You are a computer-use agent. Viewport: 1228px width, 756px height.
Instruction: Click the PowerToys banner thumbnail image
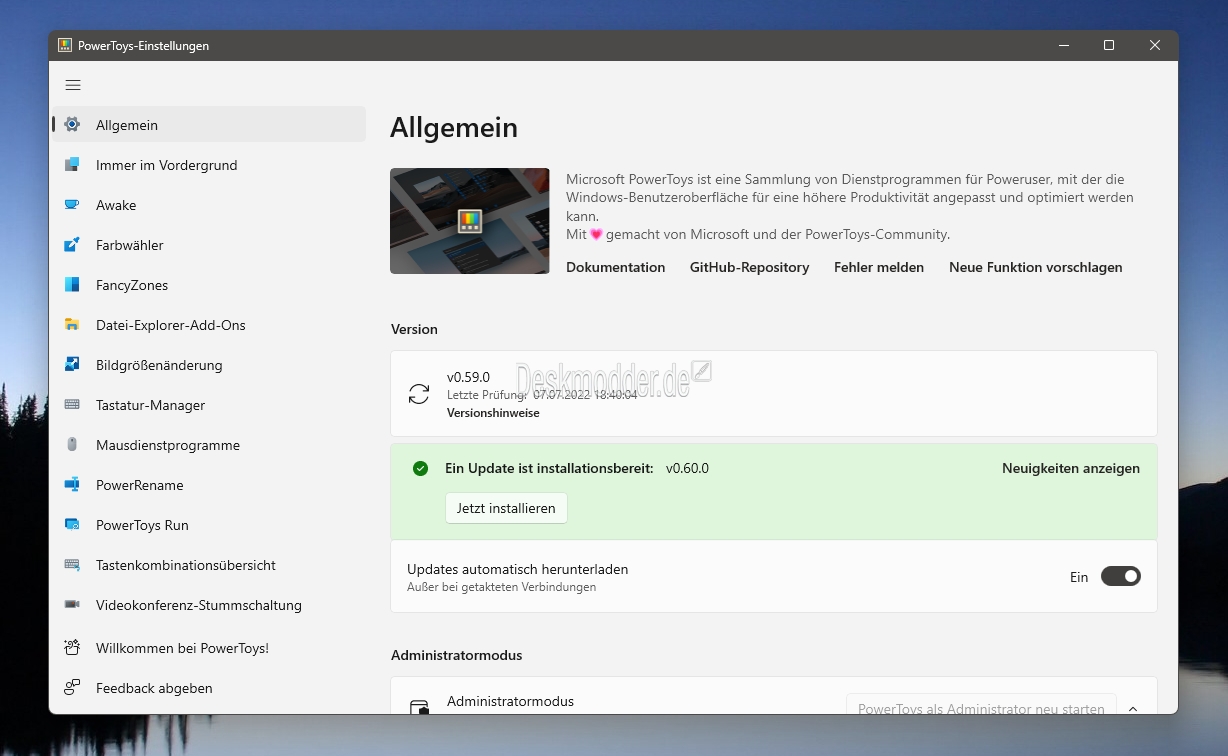coord(470,221)
